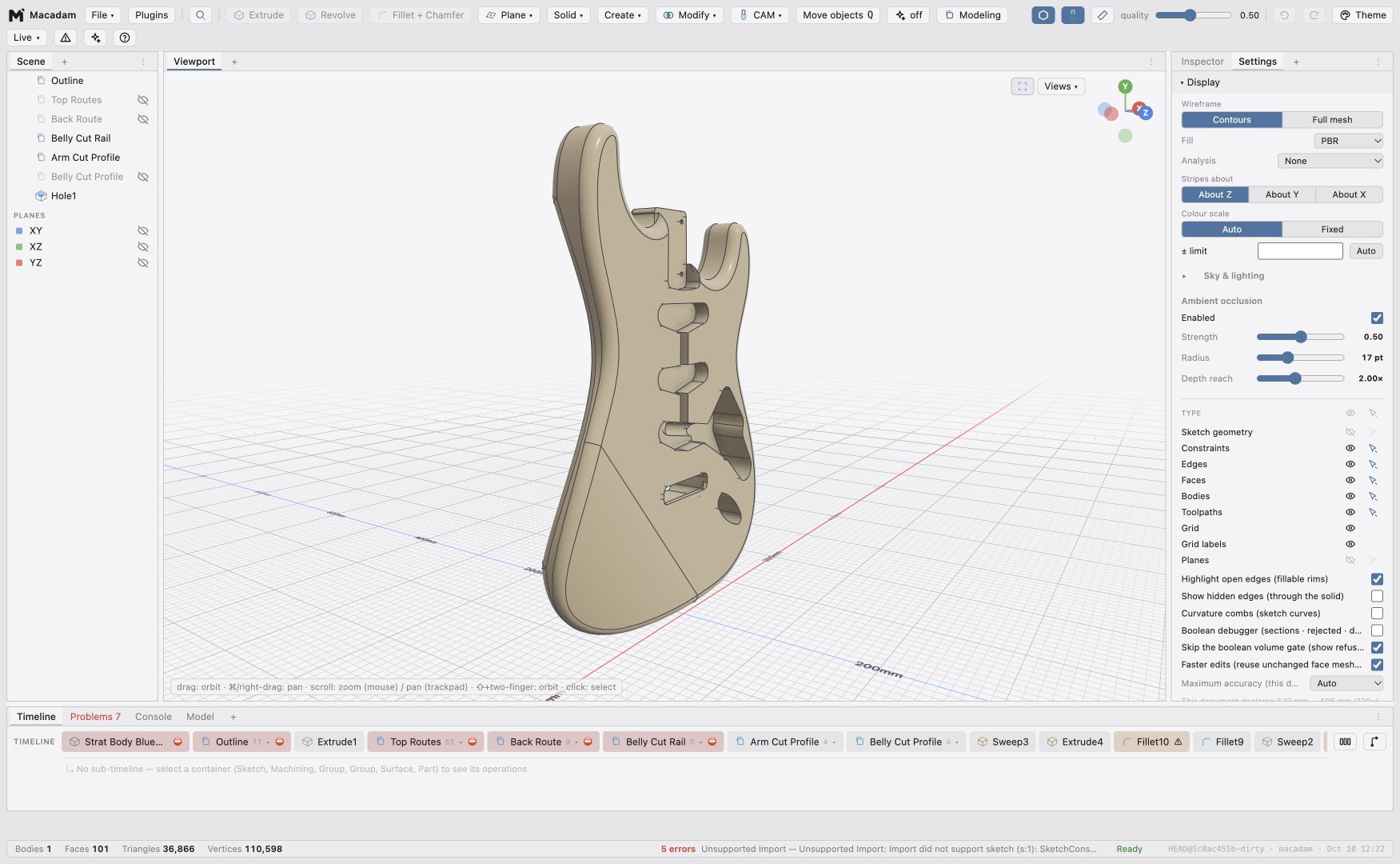This screenshot has width=1400, height=864.
Task: Turn on Curvature combs checkbox
Action: 1377,614
